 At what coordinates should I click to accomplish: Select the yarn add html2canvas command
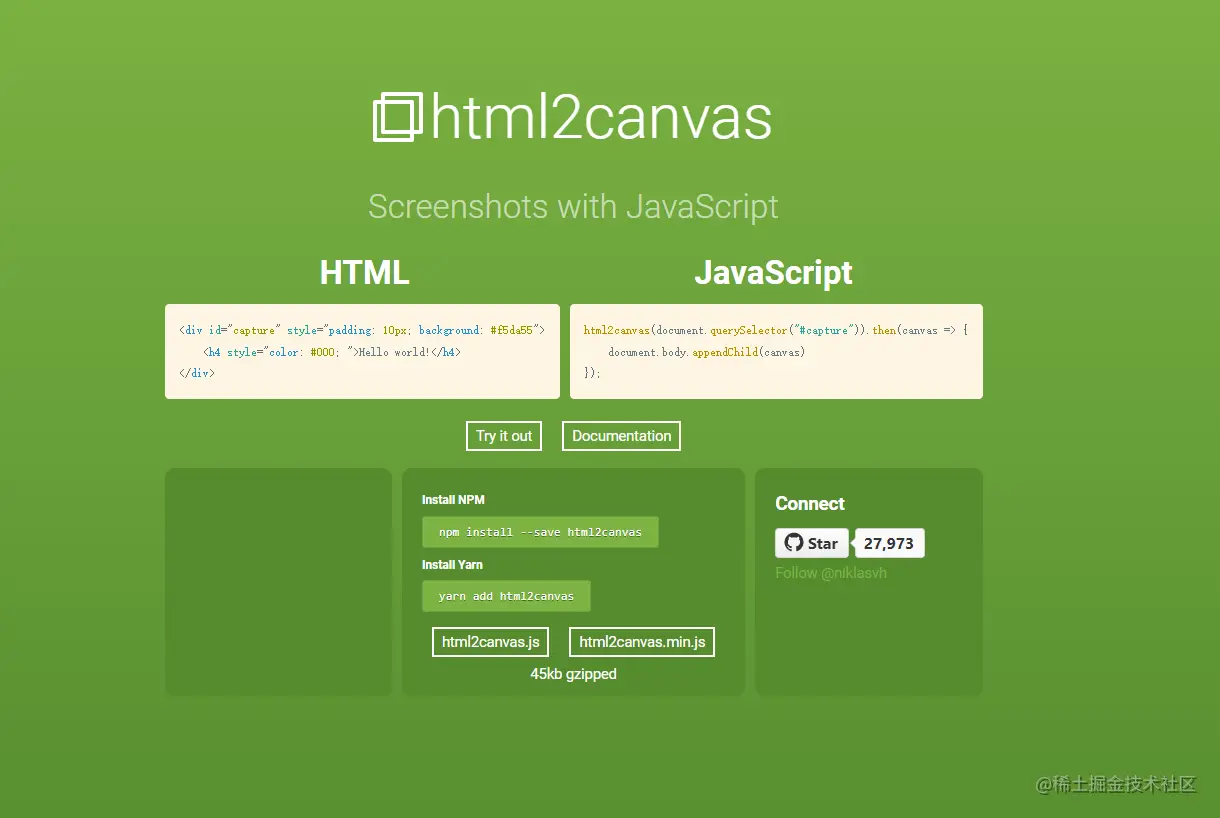[506, 596]
